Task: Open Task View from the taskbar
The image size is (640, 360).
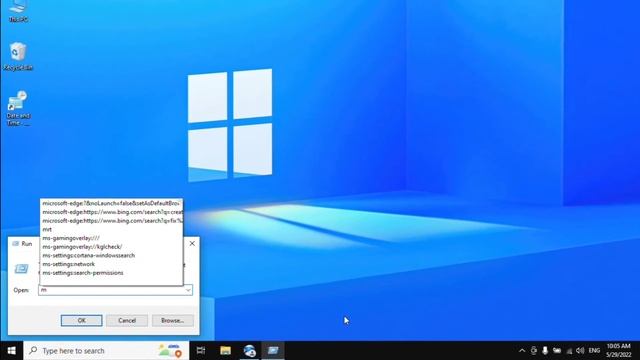Action: pyautogui.click(x=201, y=351)
